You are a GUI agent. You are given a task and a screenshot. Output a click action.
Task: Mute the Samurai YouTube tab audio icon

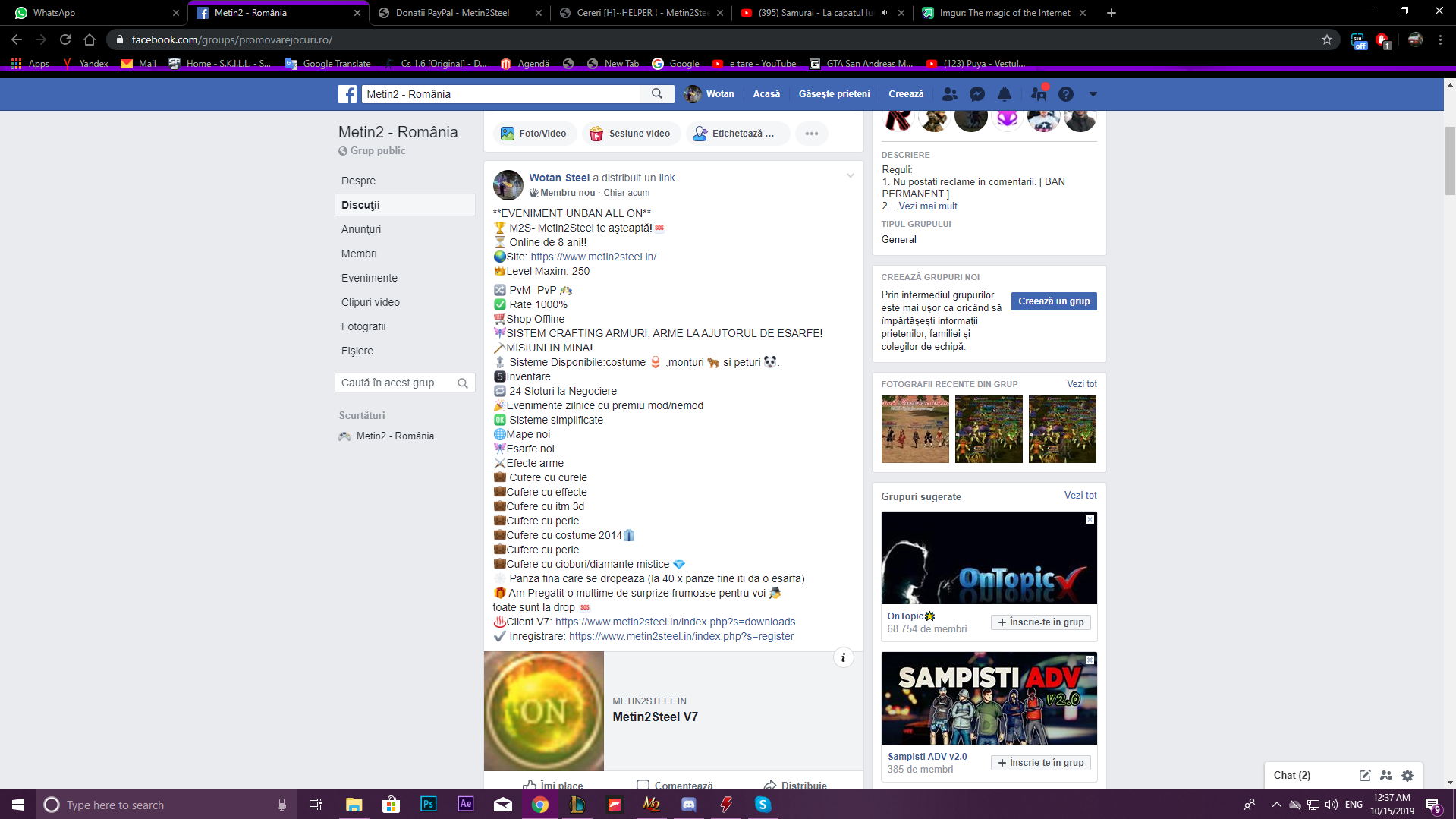[x=885, y=13]
